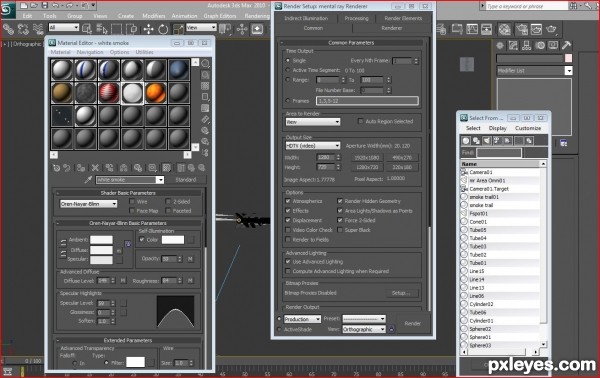Toggle the Displacement checkbox
Image resolution: width=600 pixels, height=378 pixels.
pos(288,220)
